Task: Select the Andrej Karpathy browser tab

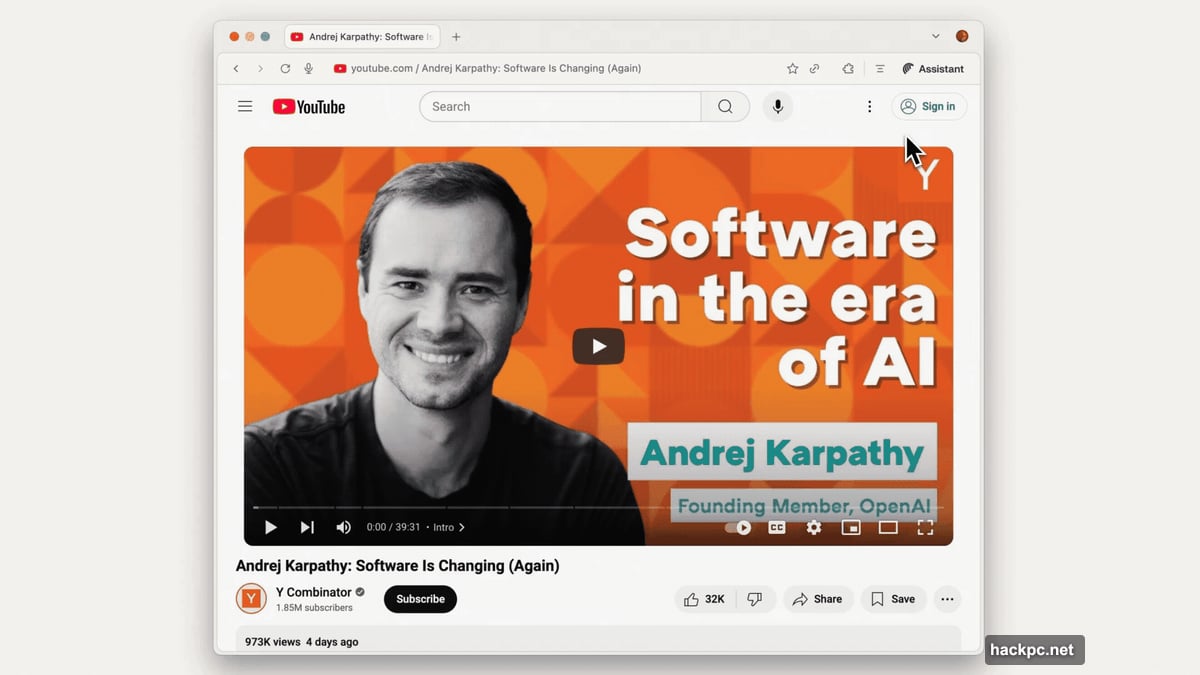Action: (362, 35)
